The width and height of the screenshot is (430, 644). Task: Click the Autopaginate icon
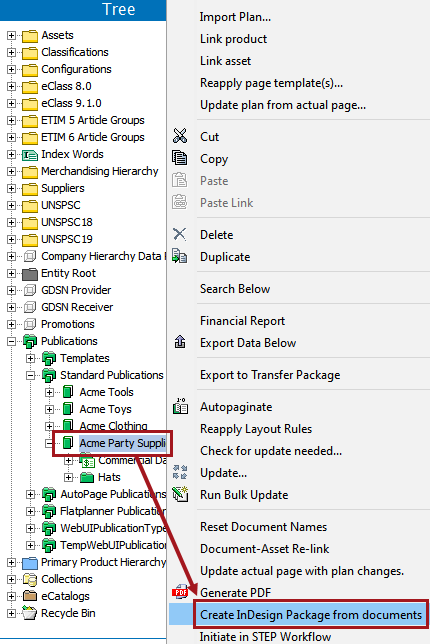(180, 406)
